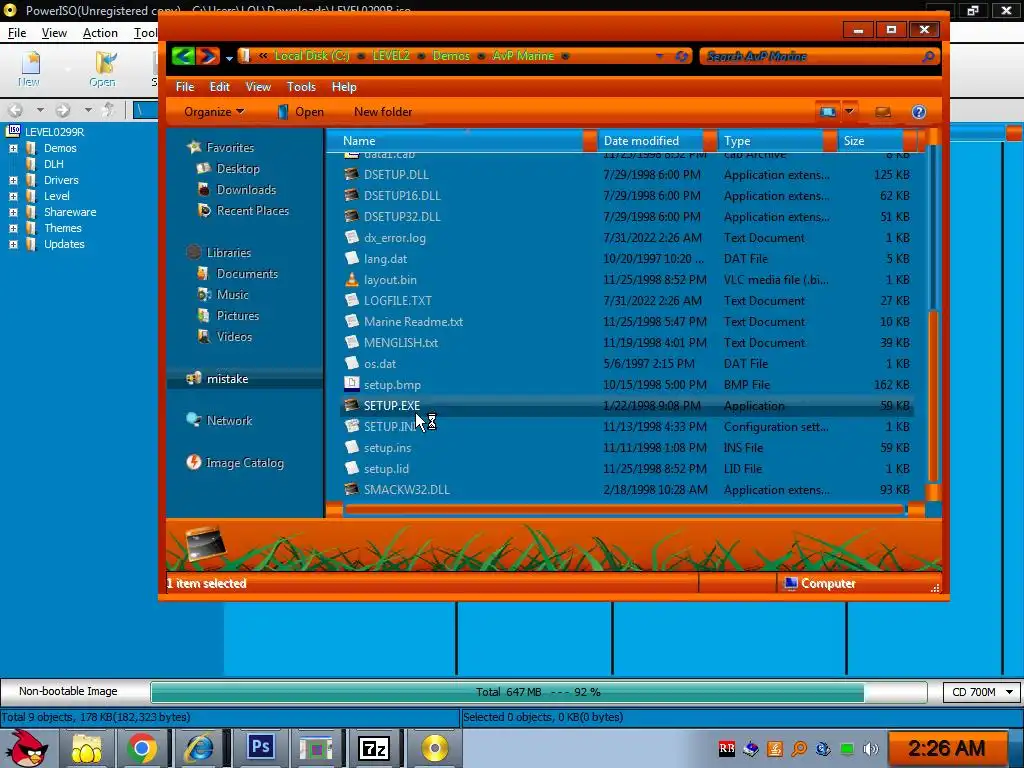This screenshot has width=1024, height=768.
Task: Expand the Themes folder in PowerISO tree
Action: pyautogui.click(x=13, y=228)
